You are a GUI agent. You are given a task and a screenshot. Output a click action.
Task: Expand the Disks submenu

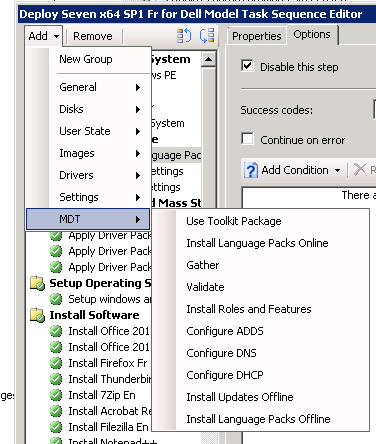click(x=88, y=109)
